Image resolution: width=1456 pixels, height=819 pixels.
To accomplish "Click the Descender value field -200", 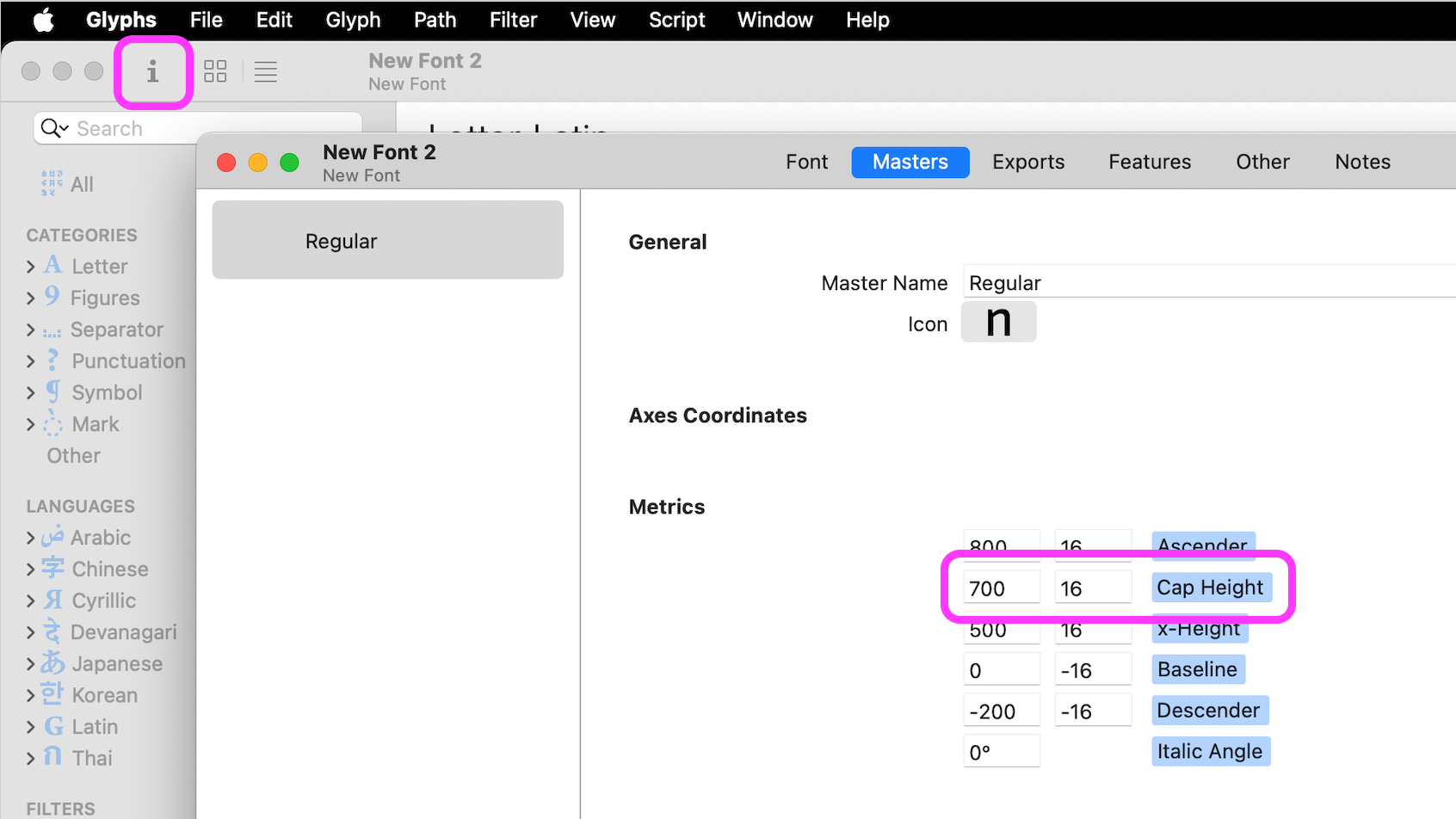I will pos(1002,711).
